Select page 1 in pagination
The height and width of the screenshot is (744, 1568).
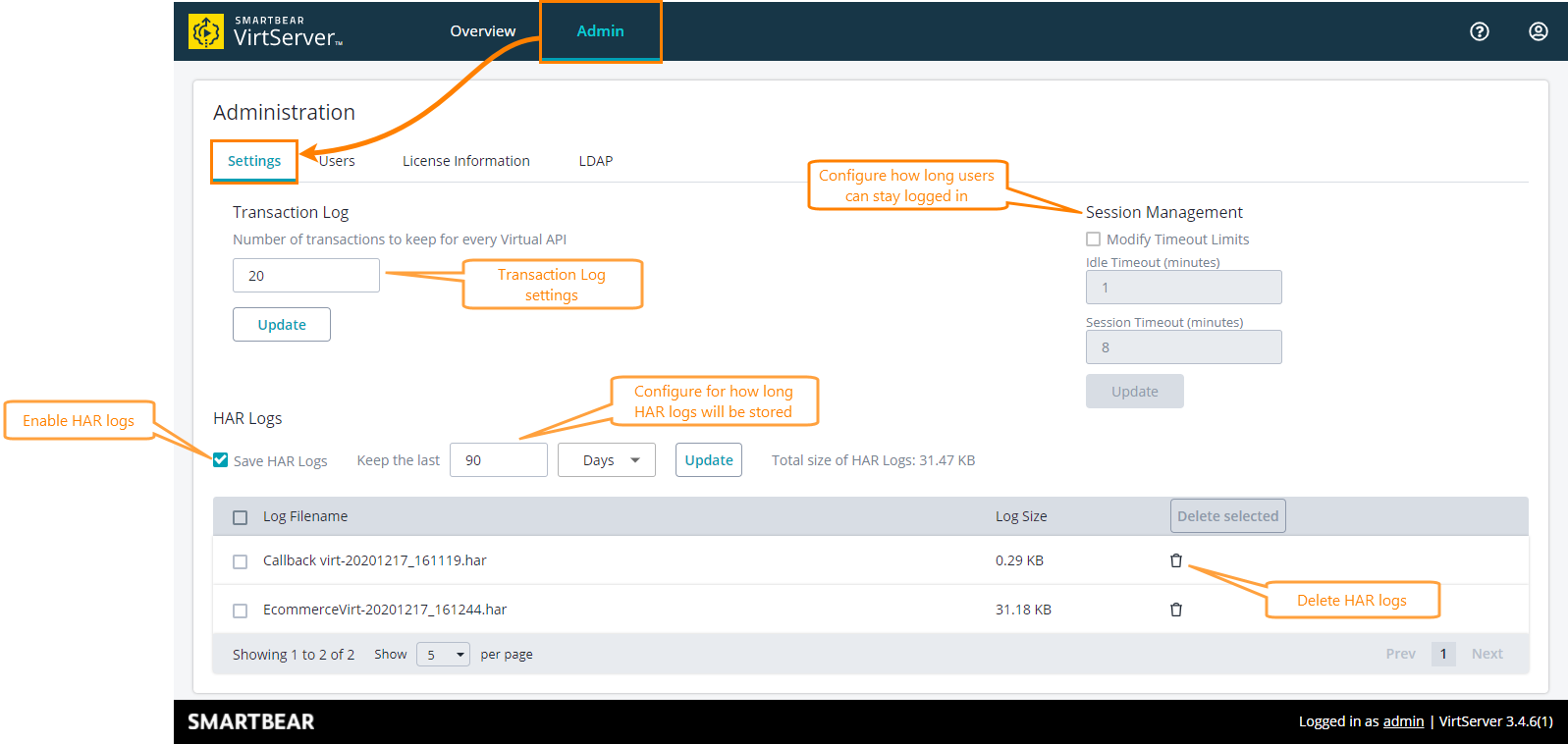click(x=1443, y=654)
